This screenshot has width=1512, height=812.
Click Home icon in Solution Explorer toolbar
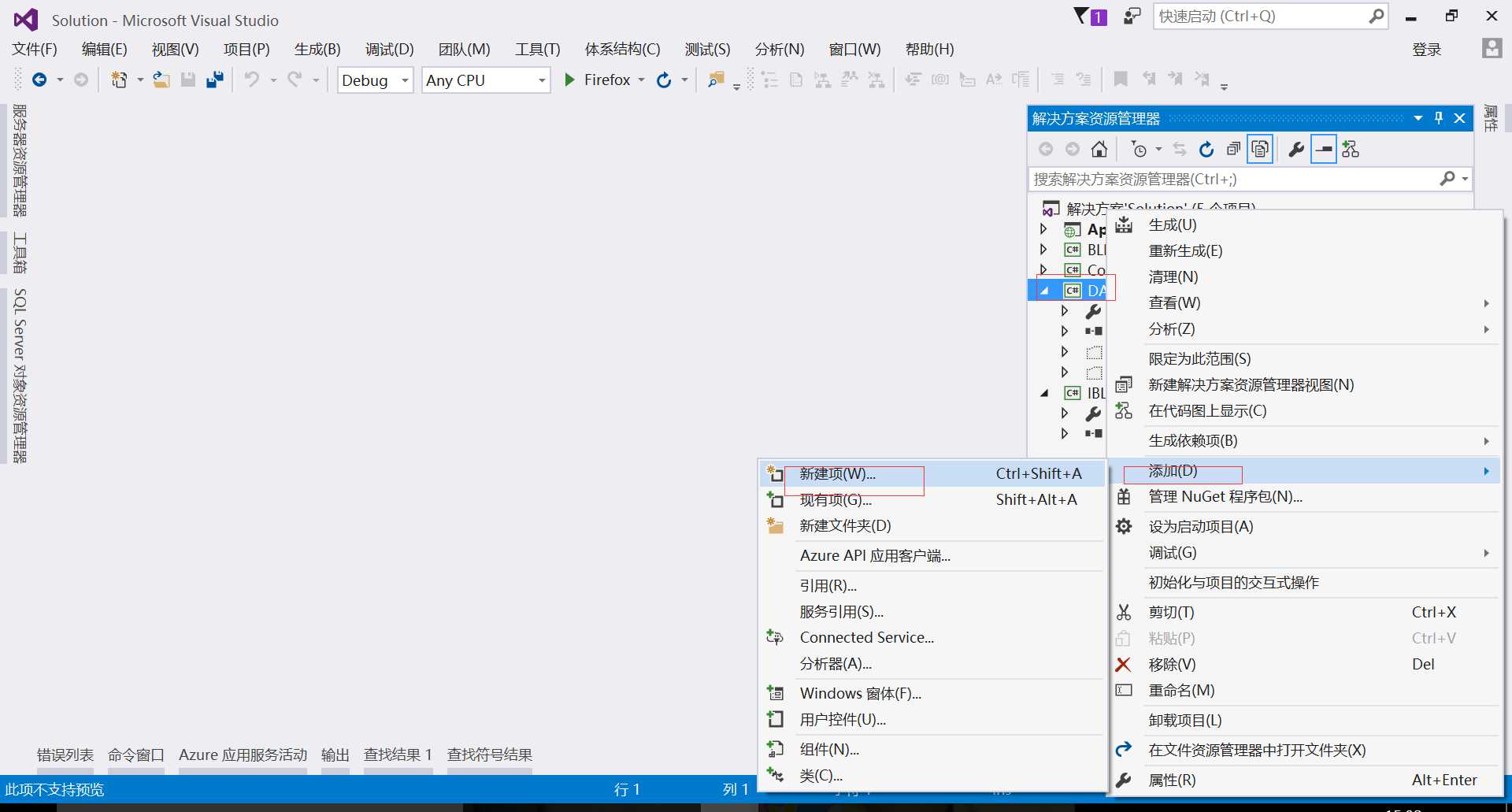(1099, 149)
